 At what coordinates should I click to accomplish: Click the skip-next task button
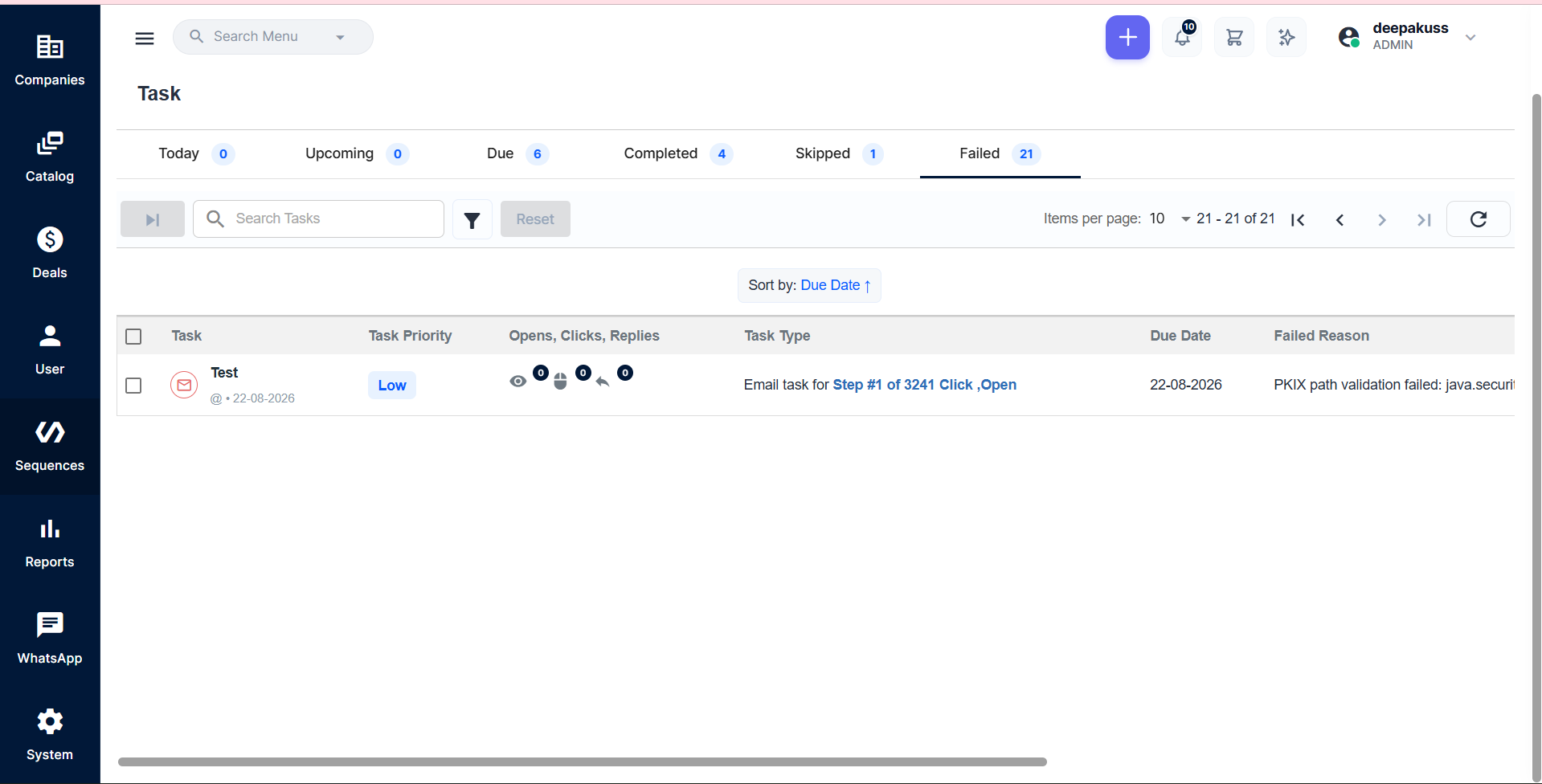coord(153,219)
